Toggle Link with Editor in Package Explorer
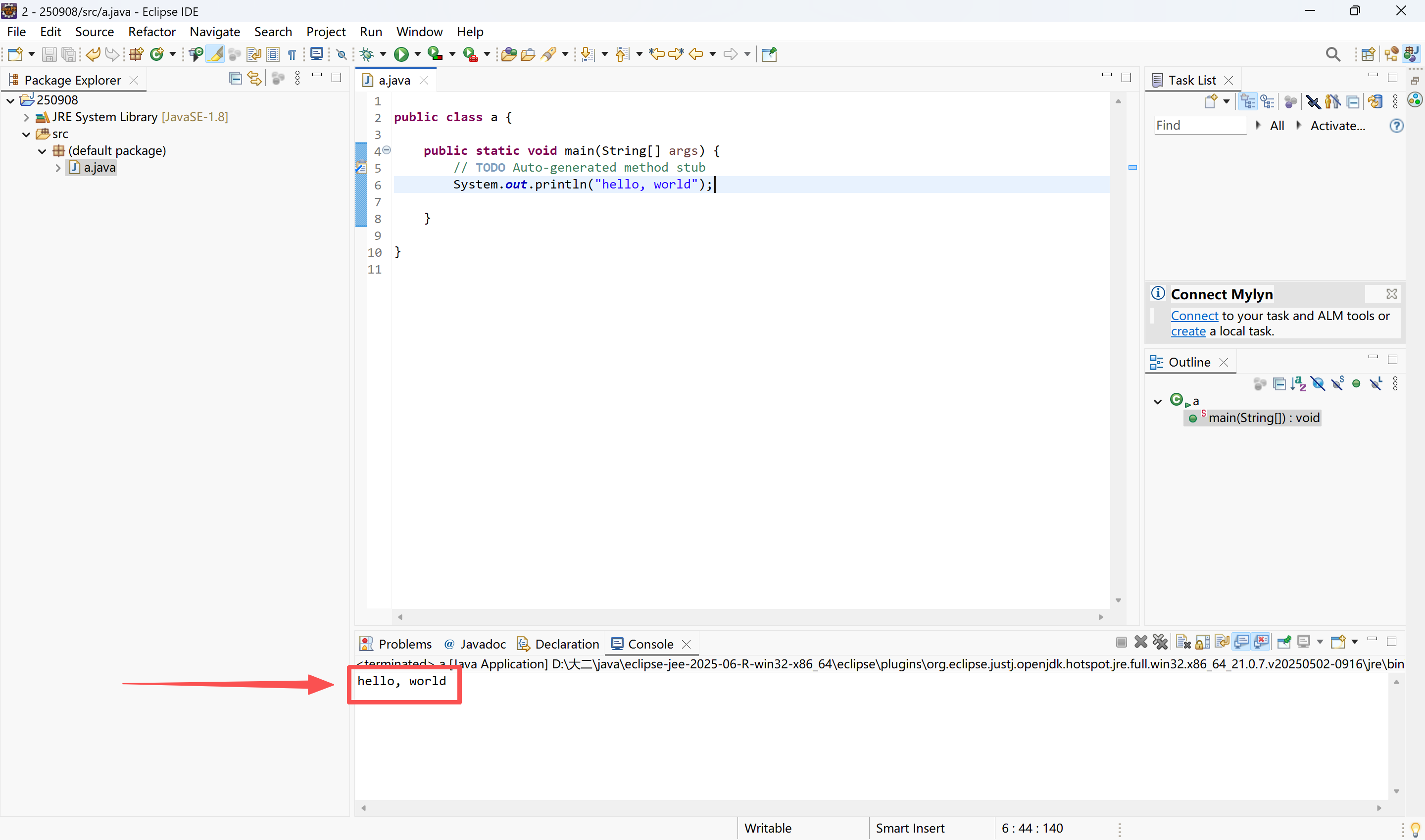This screenshot has width=1425, height=840. (254, 78)
